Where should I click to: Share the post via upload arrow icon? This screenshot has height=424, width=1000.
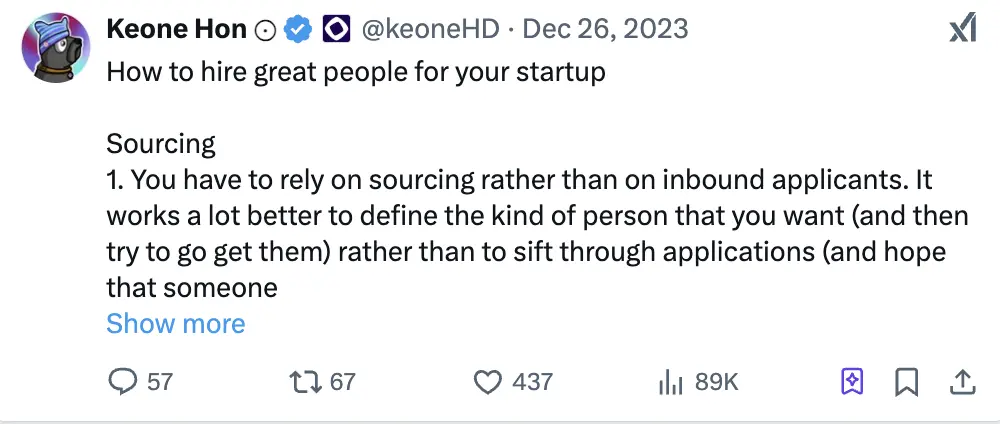pyautogui.click(x=962, y=381)
